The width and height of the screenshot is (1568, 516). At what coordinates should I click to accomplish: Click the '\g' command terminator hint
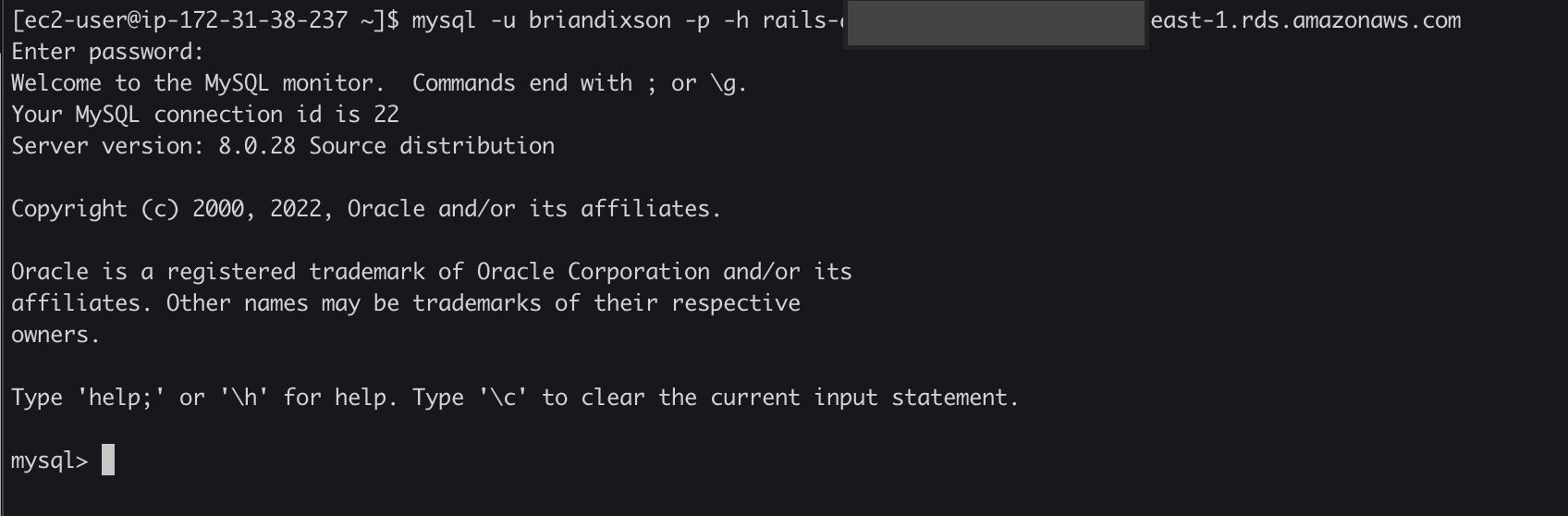point(726,83)
